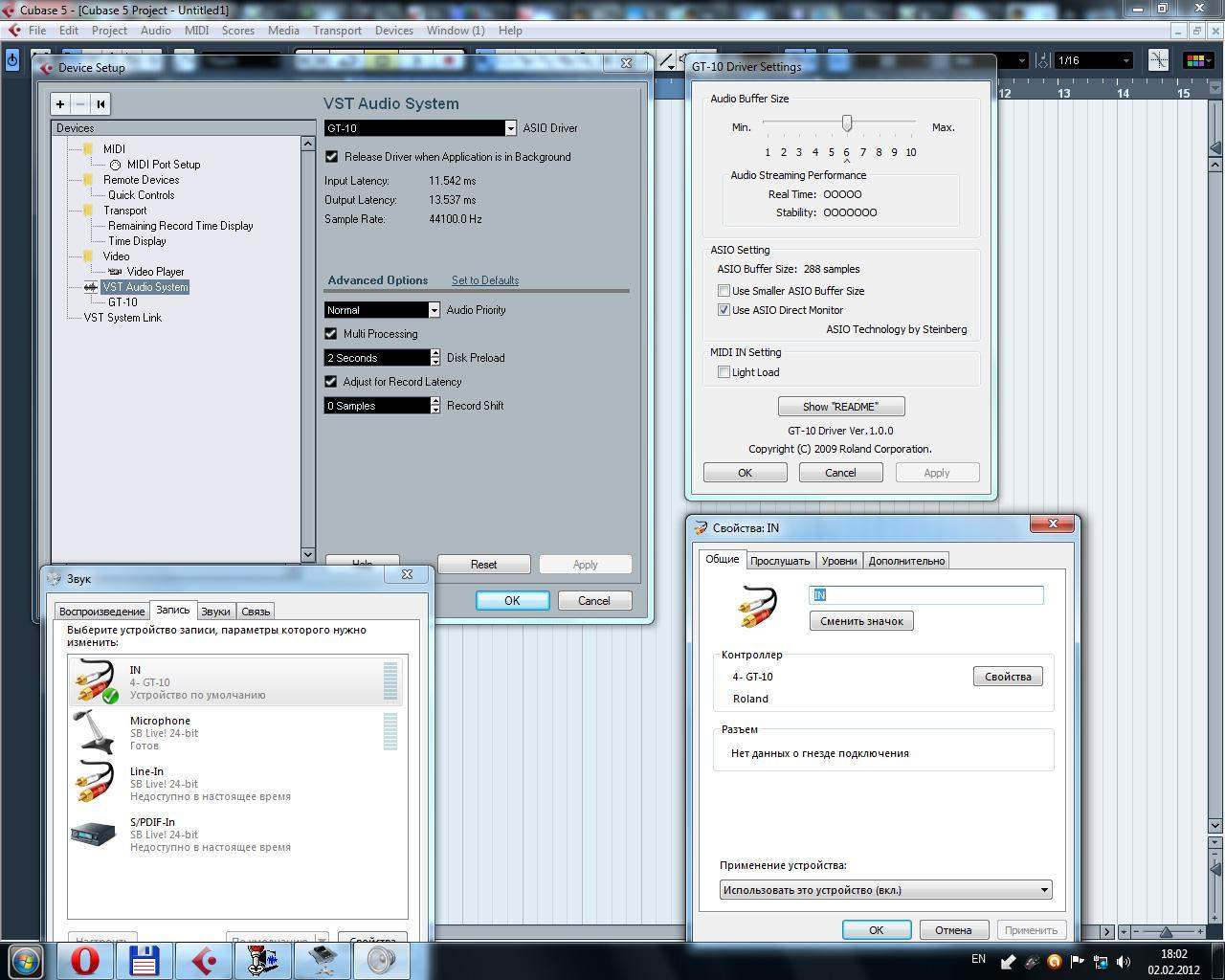
Task: Disable the Multi Processing checkbox
Action: [x=331, y=334]
